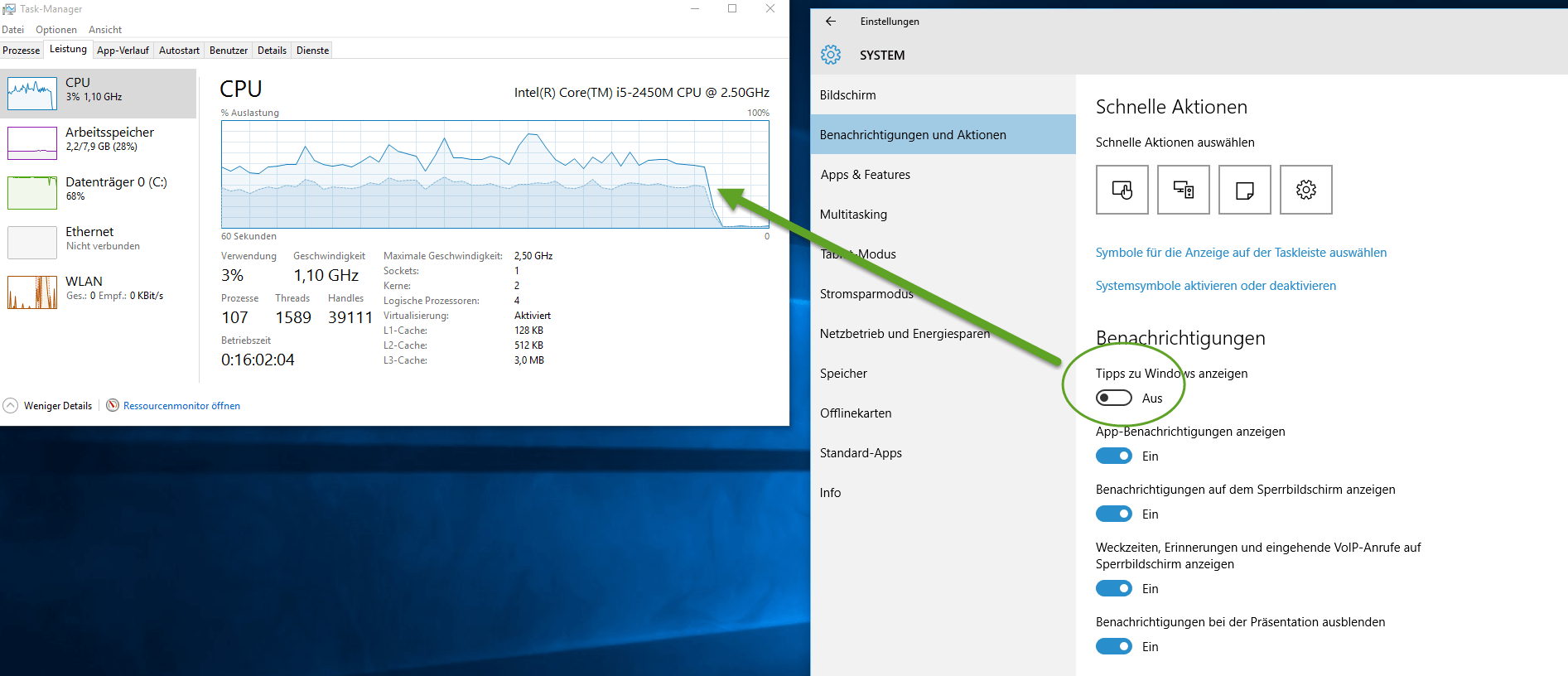Screen dimensions: 1568x676
Task: Switch to the Prozesse tab
Action: 22,51
